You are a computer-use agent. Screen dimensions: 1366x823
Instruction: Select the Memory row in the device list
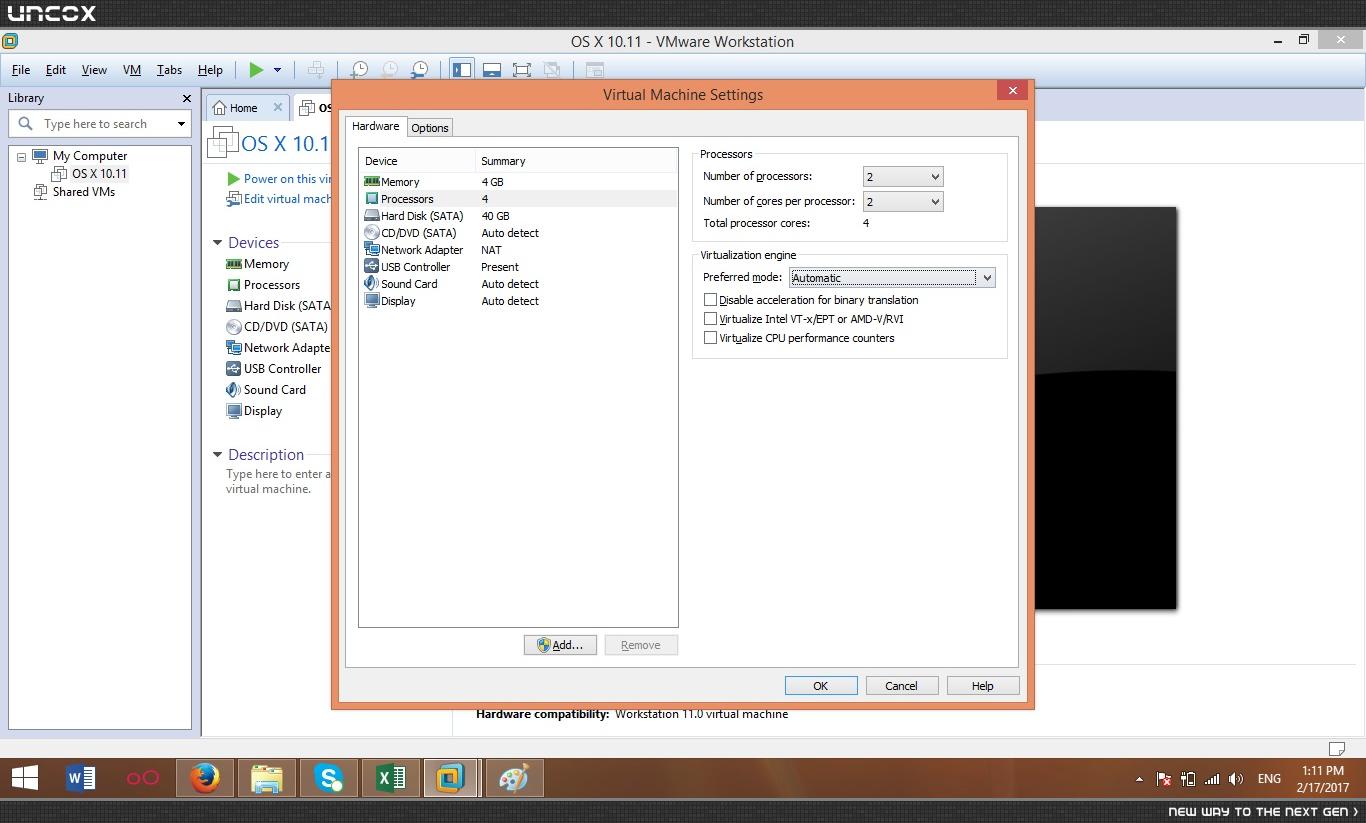tap(518, 182)
